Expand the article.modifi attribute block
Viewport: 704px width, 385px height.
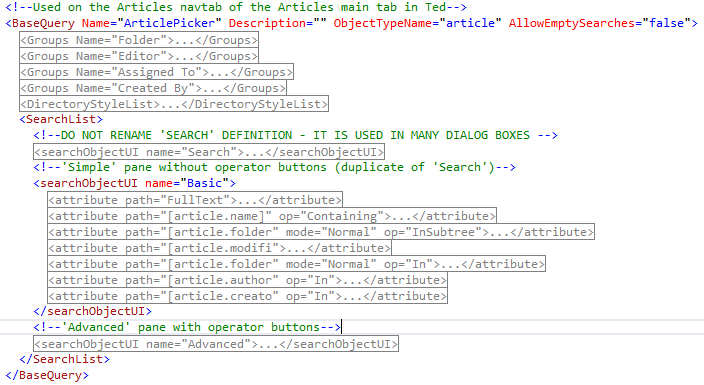(220, 248)
